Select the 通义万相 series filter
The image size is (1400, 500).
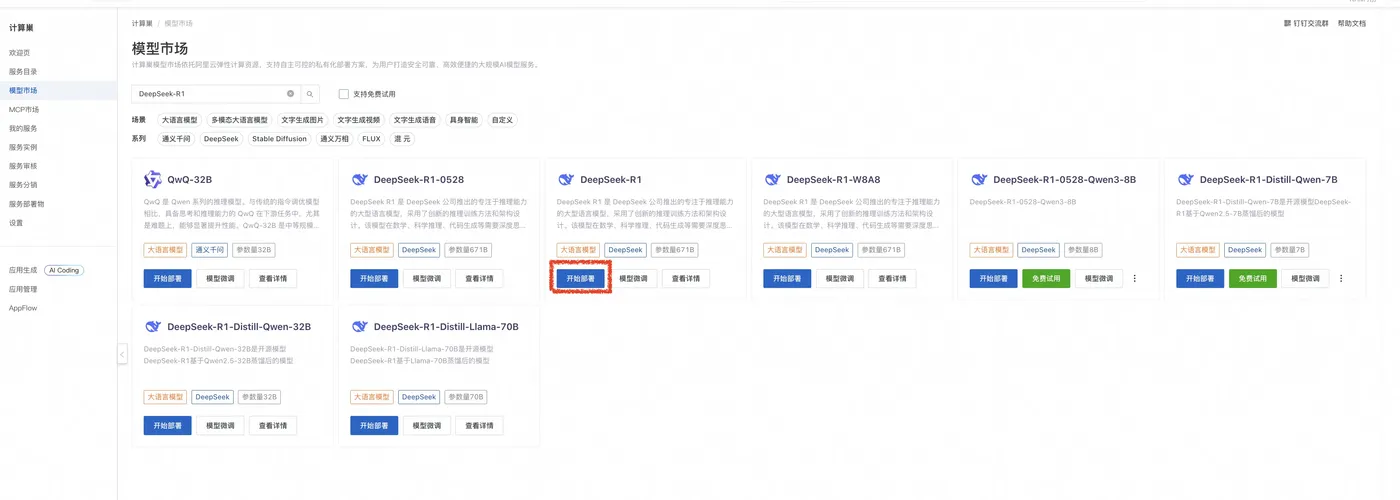tap(334, 139)
